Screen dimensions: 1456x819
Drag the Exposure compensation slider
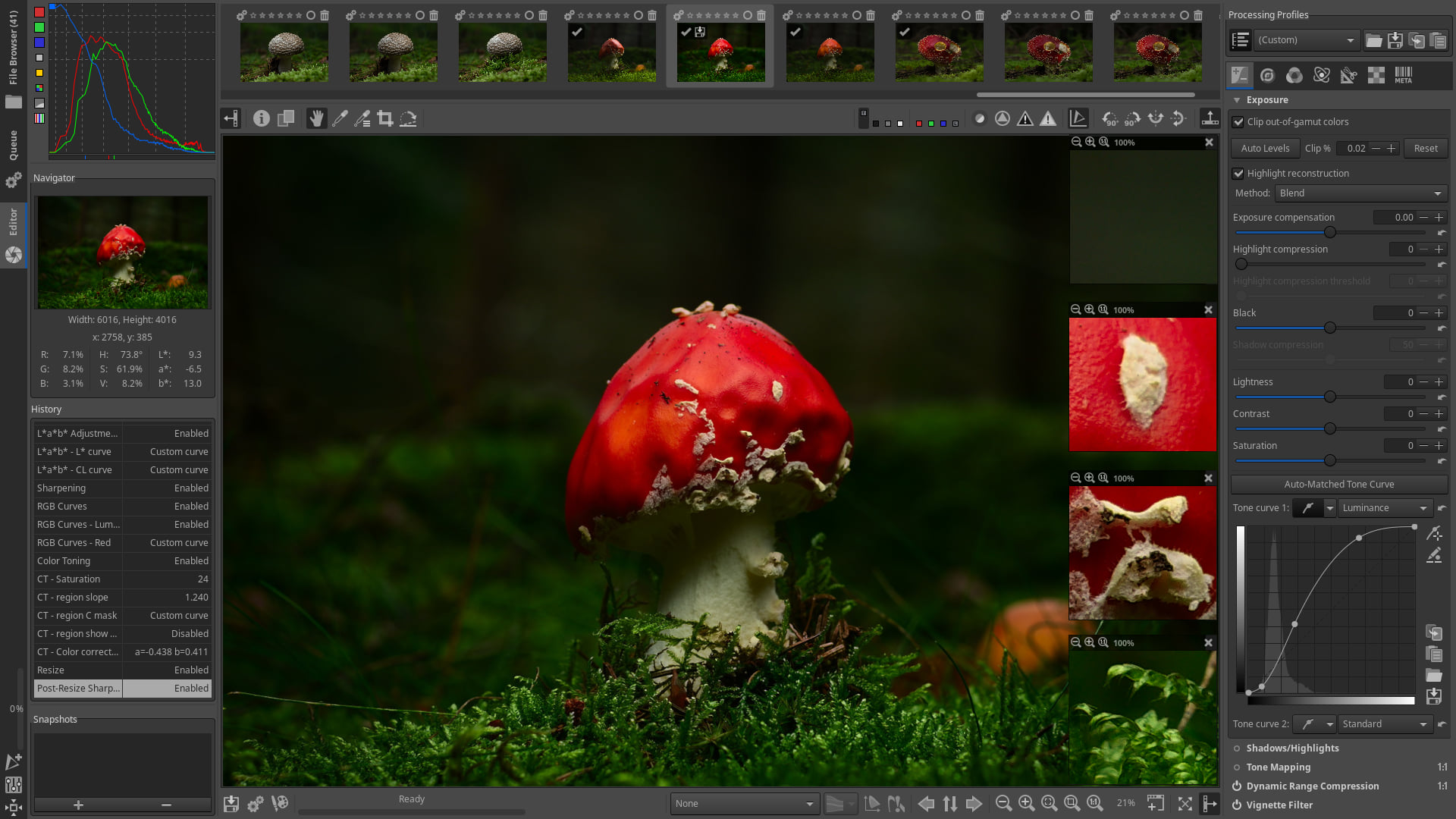coord(1328,232)
